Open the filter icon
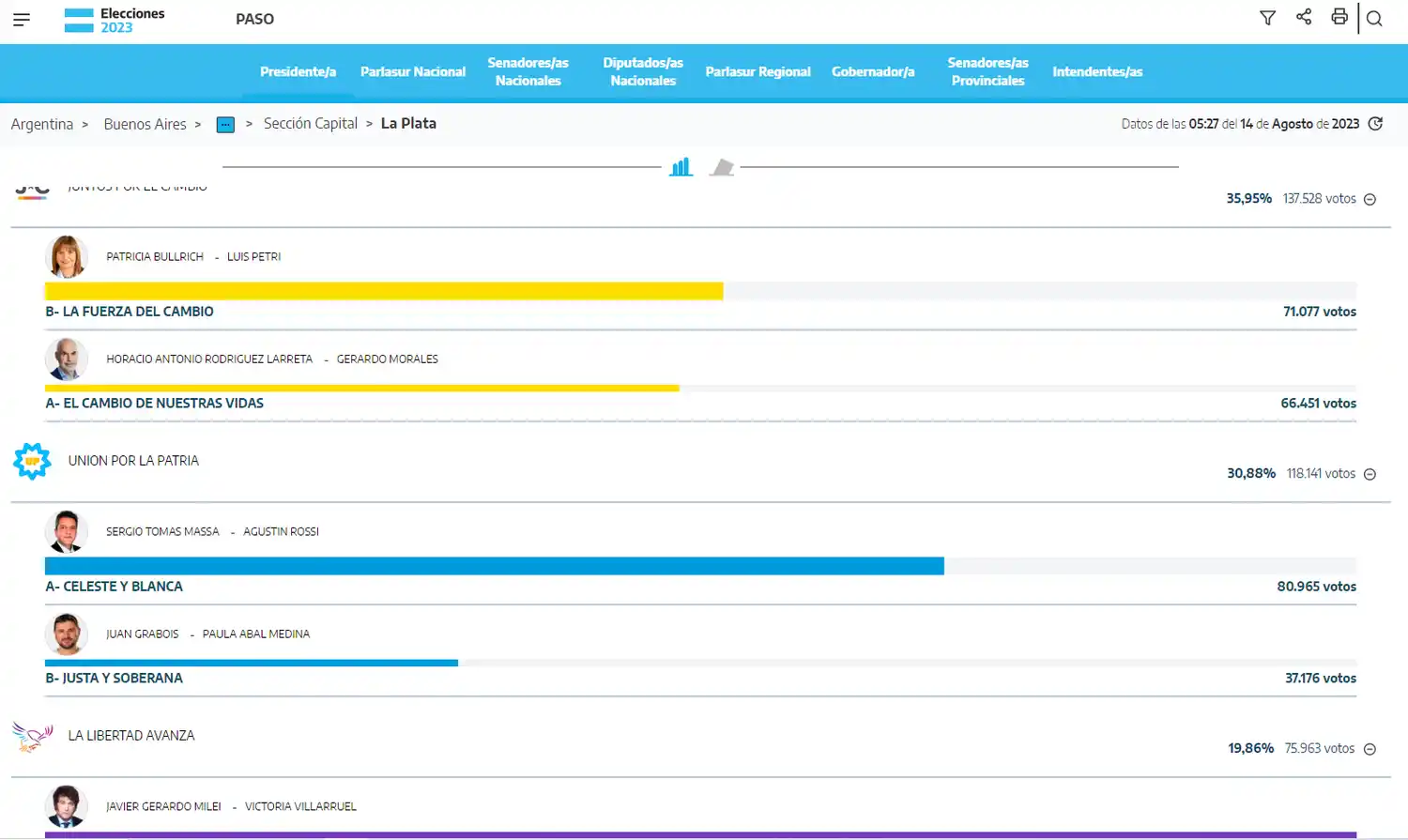Screen dimensions: 1408x840 tap(1267, 18)
